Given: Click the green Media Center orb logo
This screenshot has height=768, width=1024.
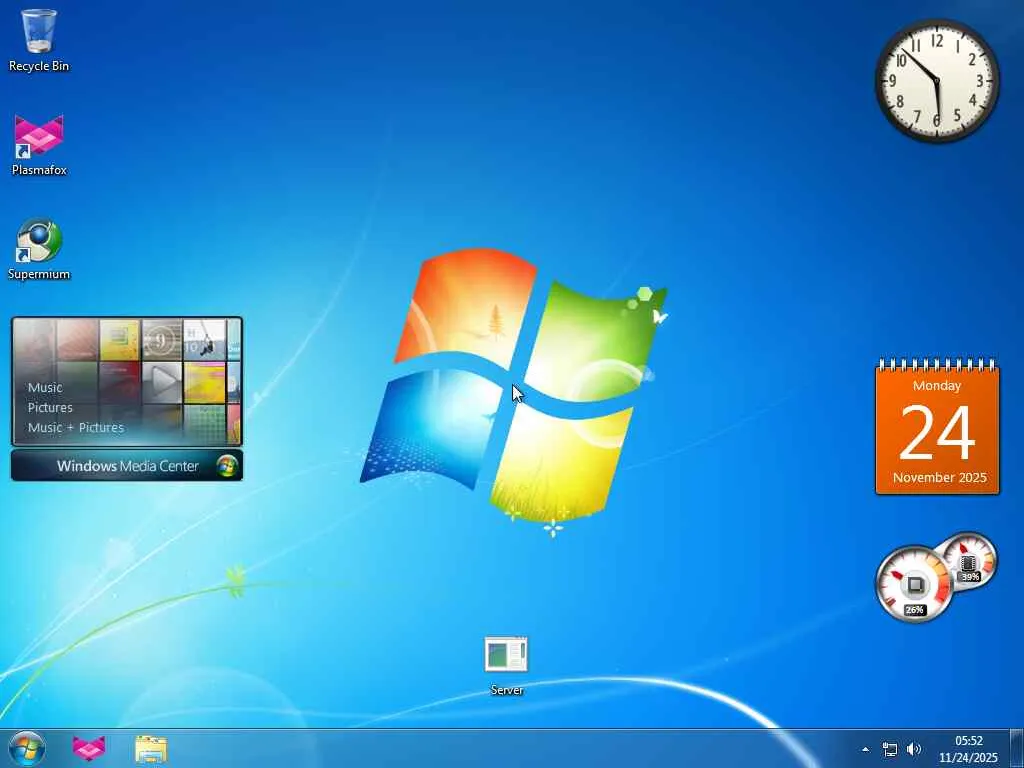Looking at the screenshot, I should point(227,466).
